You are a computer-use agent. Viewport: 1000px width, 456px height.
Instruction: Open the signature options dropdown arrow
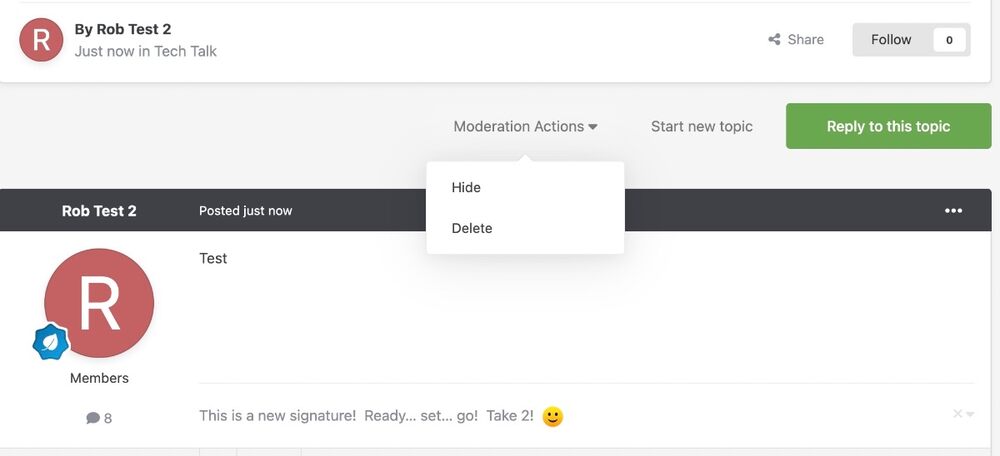click(970, 415)
